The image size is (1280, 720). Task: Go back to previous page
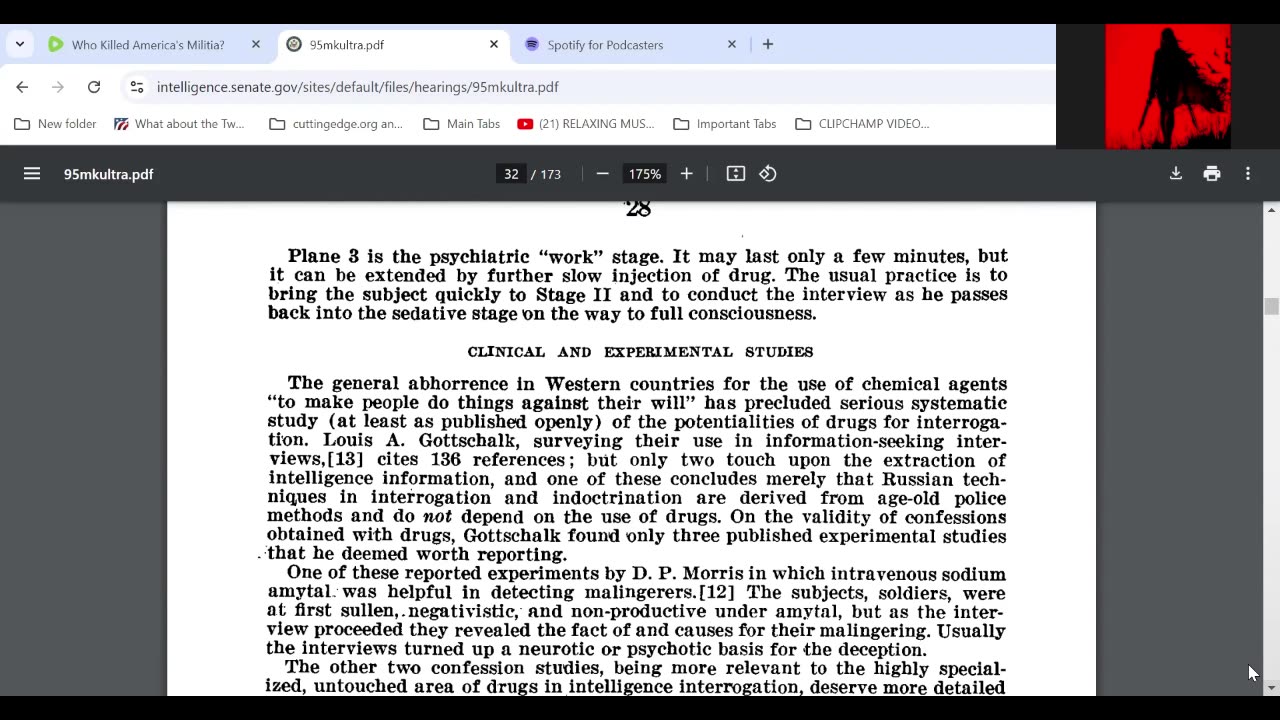[22, 87]
